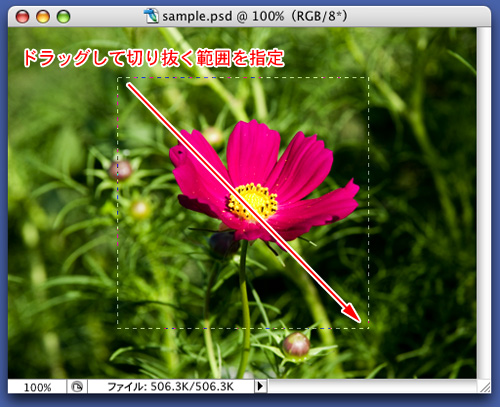Screen dimensions: 500x407
Task: Close the sample.psd window with red button
Action: click(22, 16)
